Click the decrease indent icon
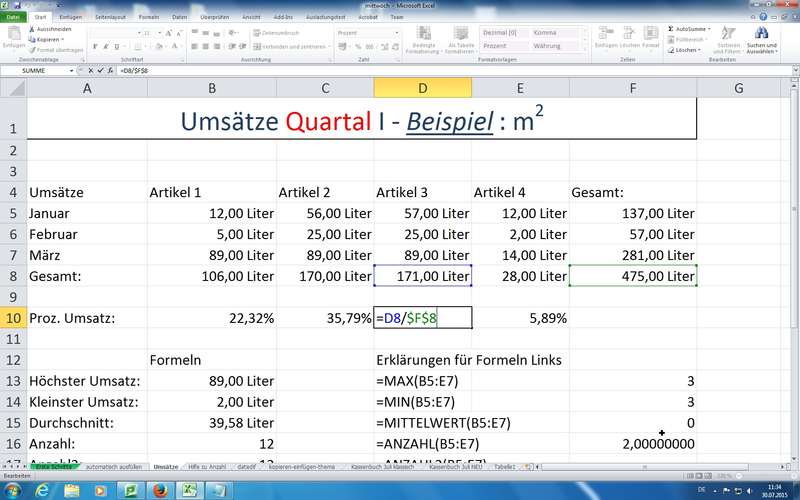 pyautogui.click(x=231, y=46)
